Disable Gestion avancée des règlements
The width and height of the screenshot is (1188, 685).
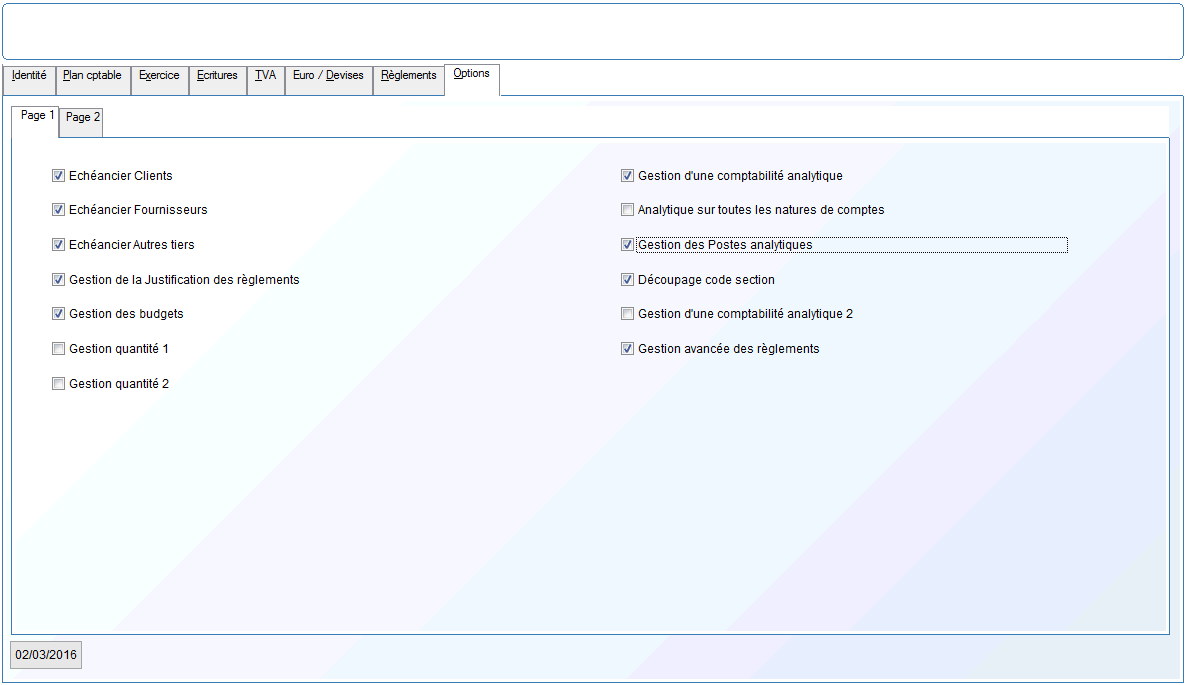click(x=627, y=349)
